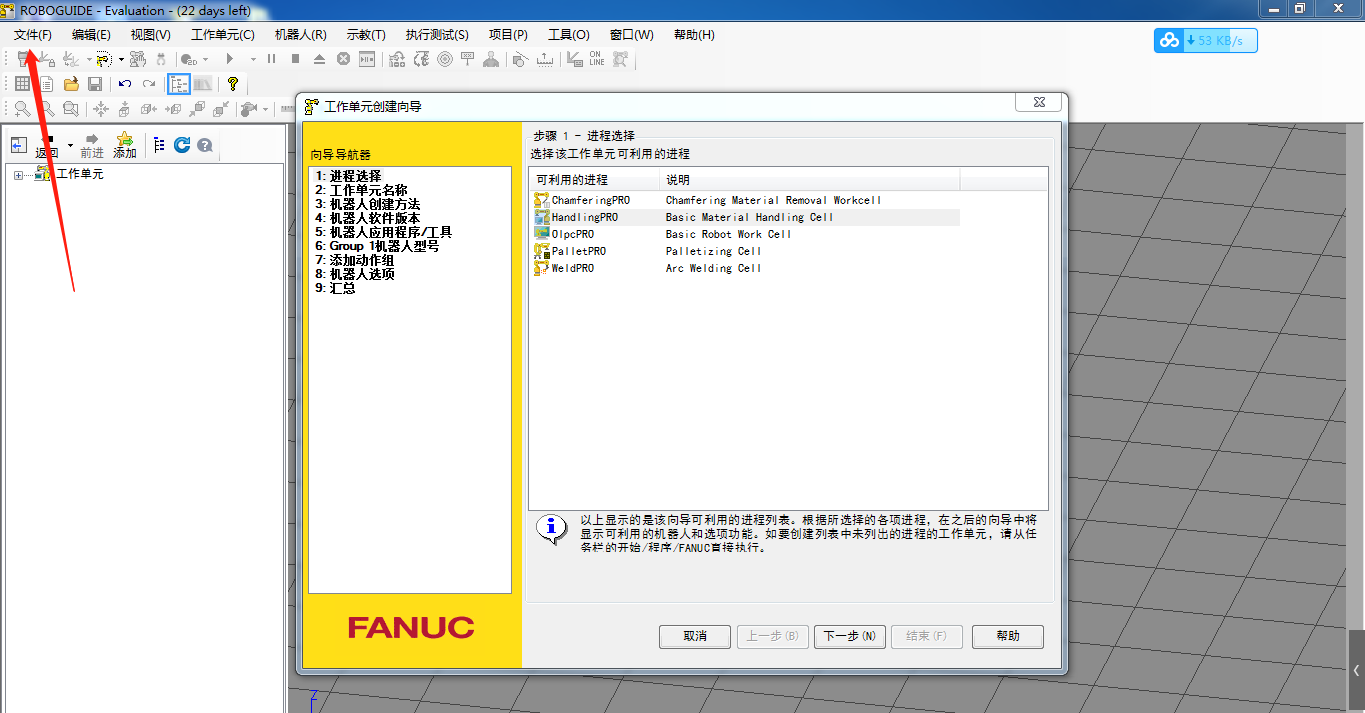The width and height of the screenshot is (1365, 713).
Task: Select the 工作单元 tree item
Action: (x=79, y=174)
